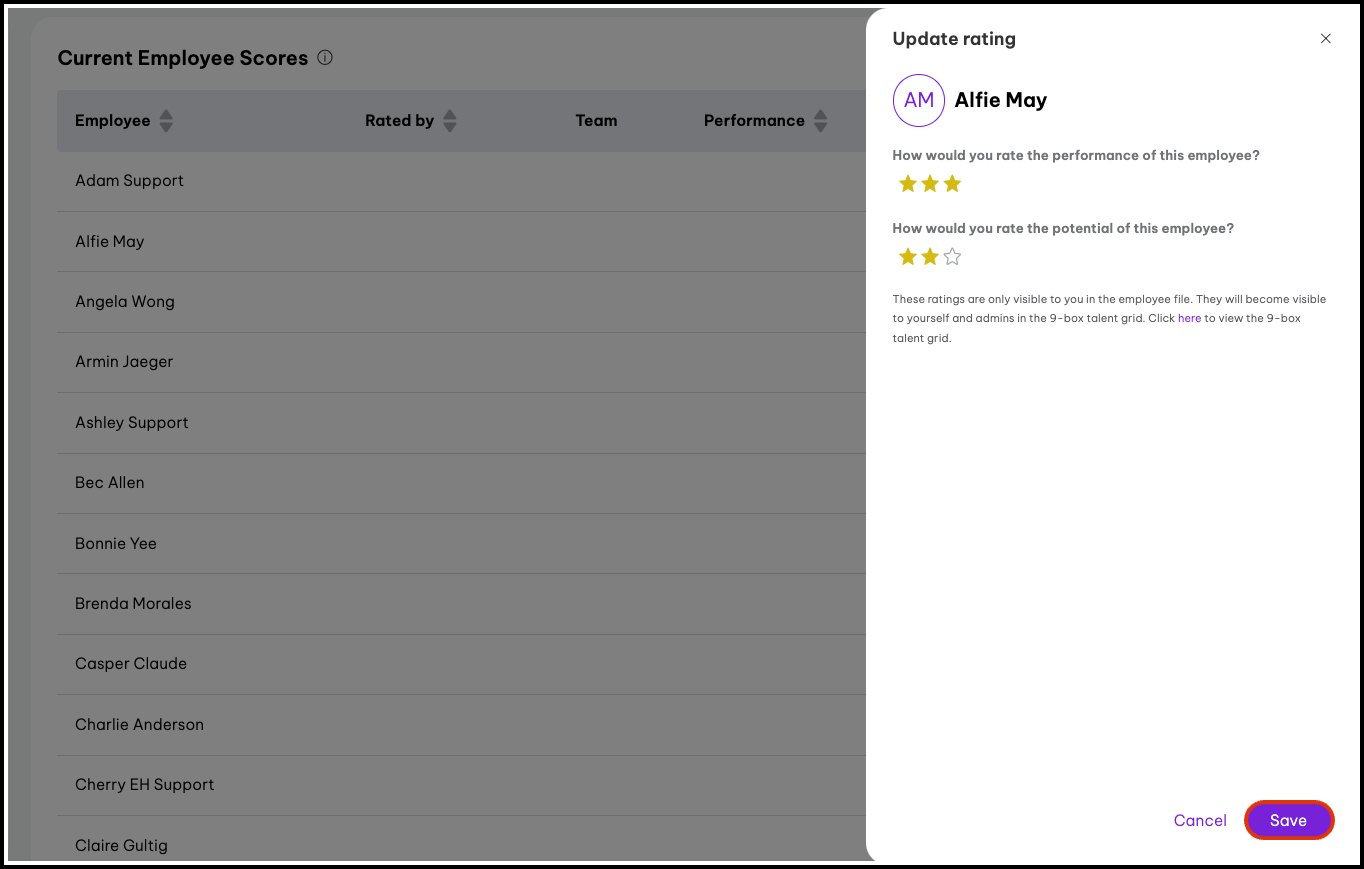Select Casper Claude in the employee list
This screenshot has height=869, width=1364.
tap(131, 664)
